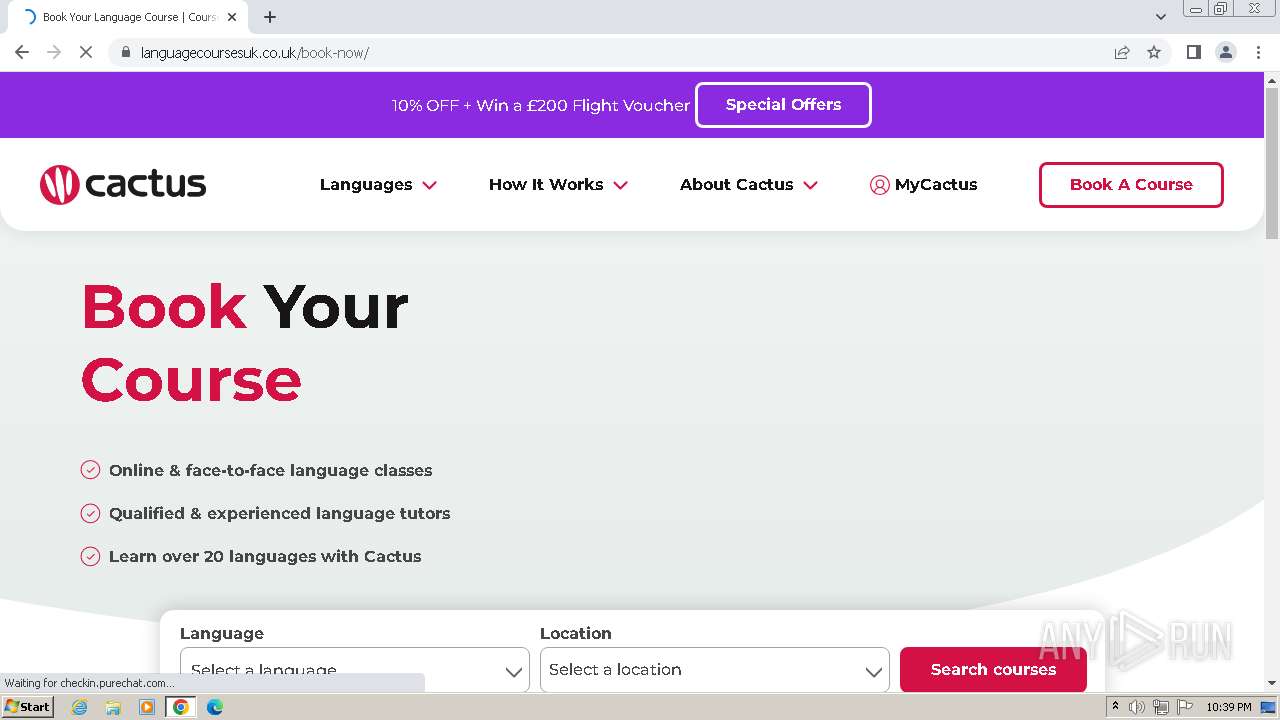Open Microsoft Edge from taskbar
Image resolution: width=1280 pixels, height=720 pixels.
click(x=214, y=707)
